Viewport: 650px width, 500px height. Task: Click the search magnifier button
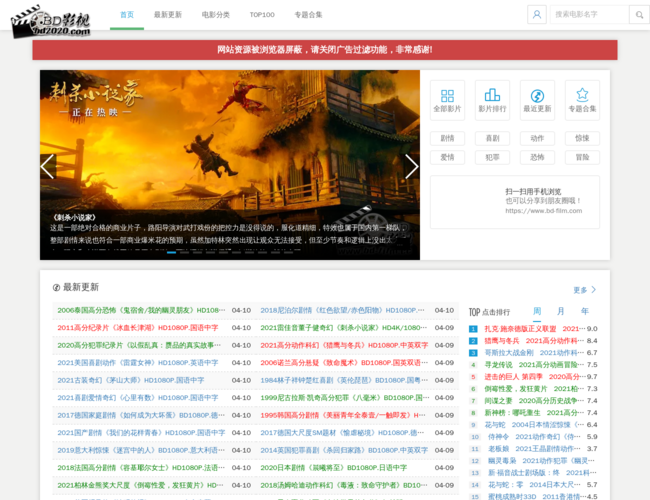click(640, 14)
